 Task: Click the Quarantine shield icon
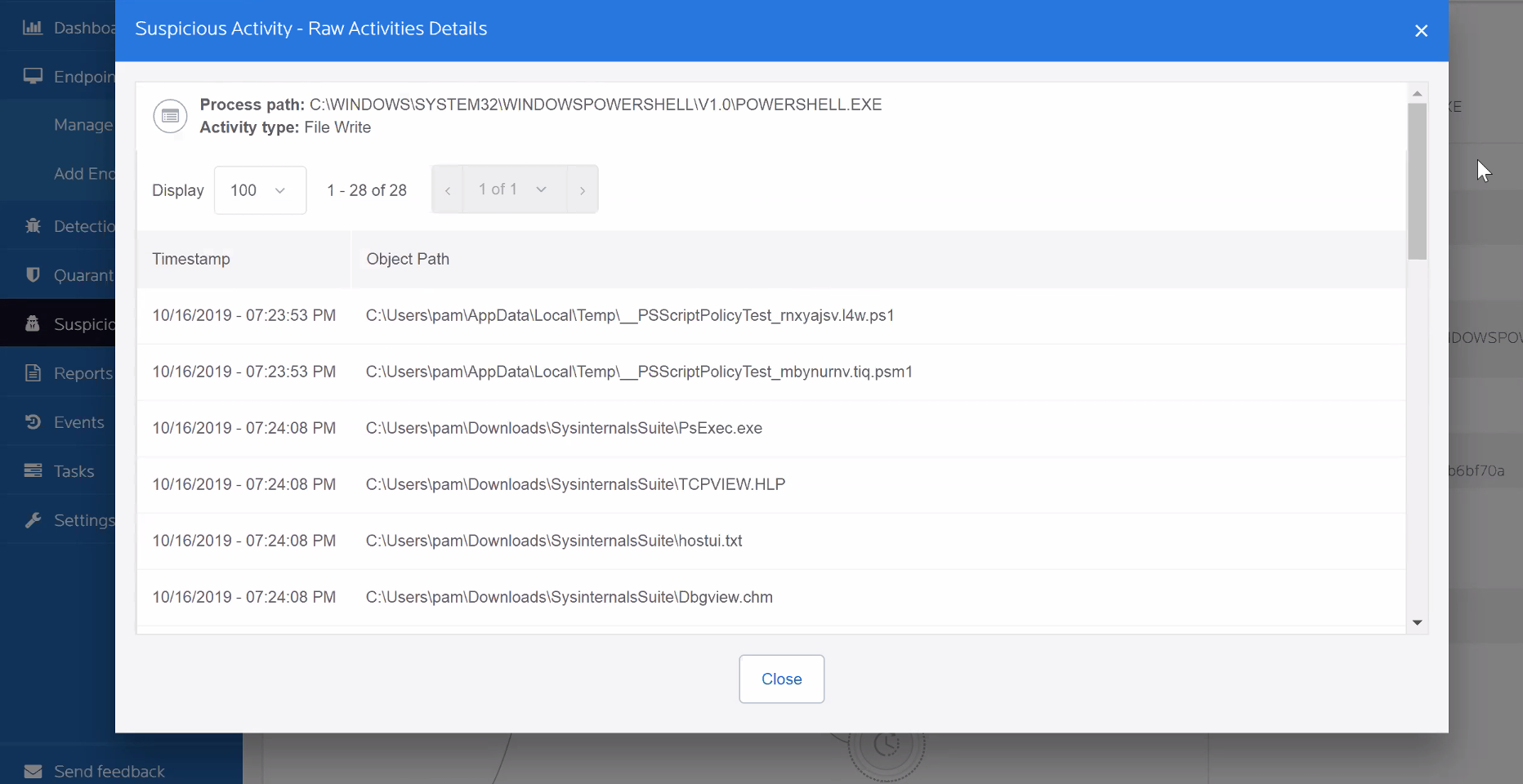point(33,274)
